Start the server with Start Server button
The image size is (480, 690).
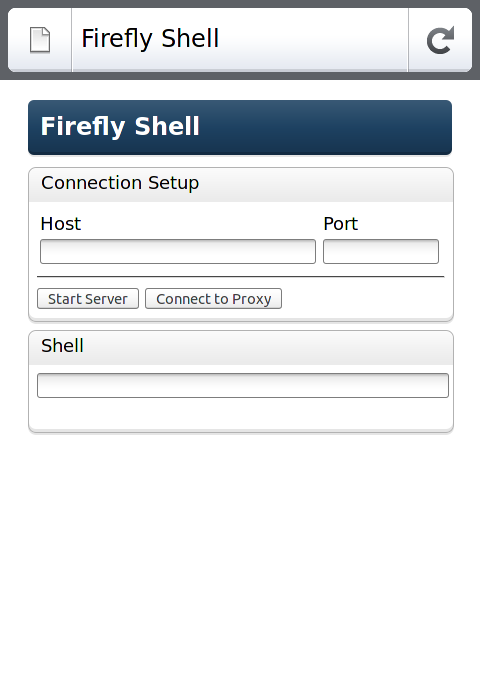point(88,299)
